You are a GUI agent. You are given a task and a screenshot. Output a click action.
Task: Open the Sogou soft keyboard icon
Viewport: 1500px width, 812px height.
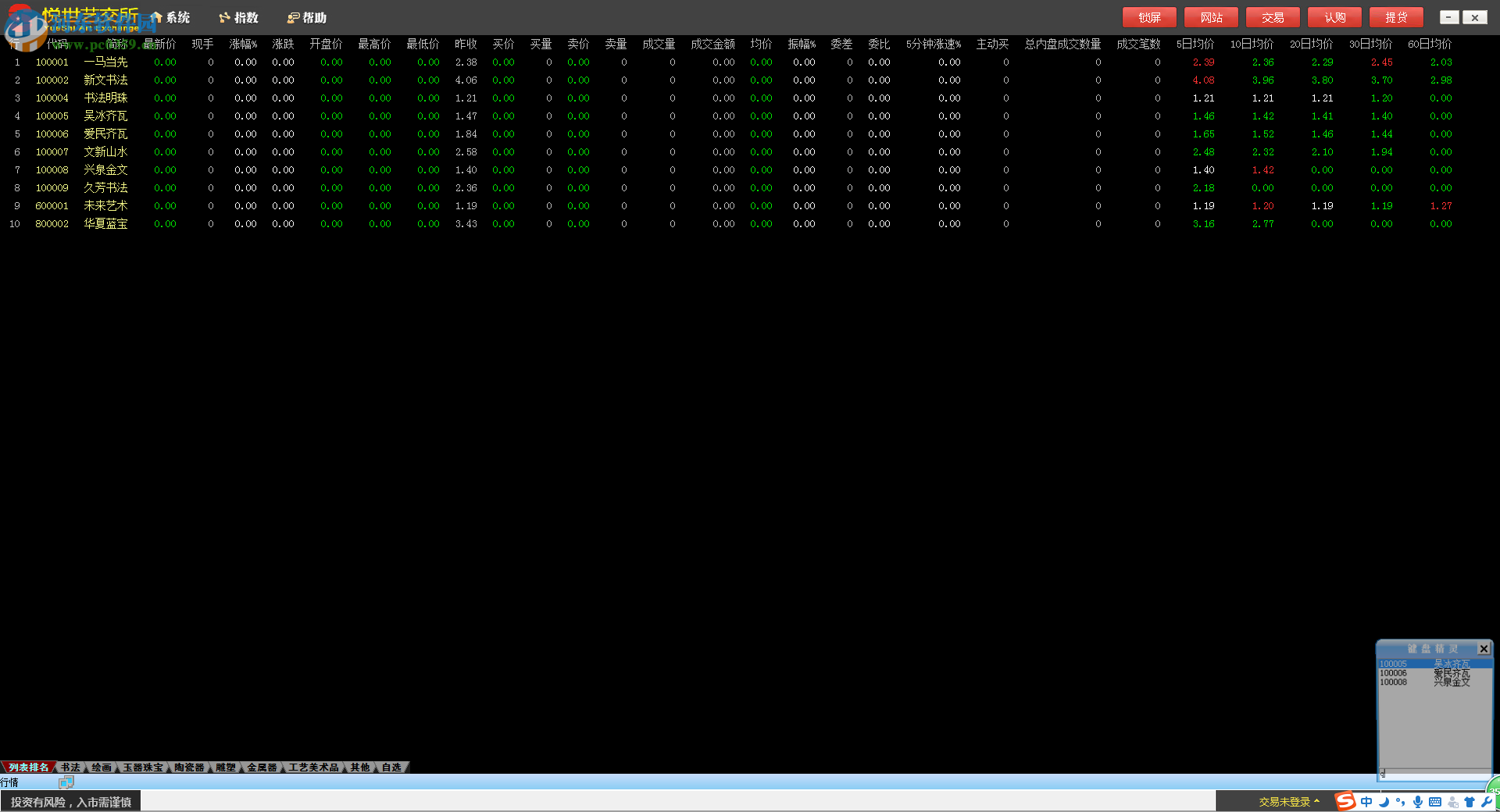1435,802
